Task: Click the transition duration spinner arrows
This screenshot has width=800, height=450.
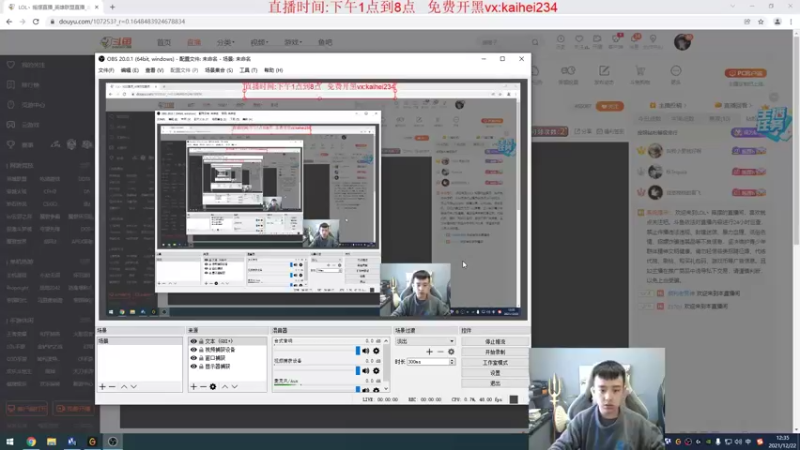Action: 452,362
